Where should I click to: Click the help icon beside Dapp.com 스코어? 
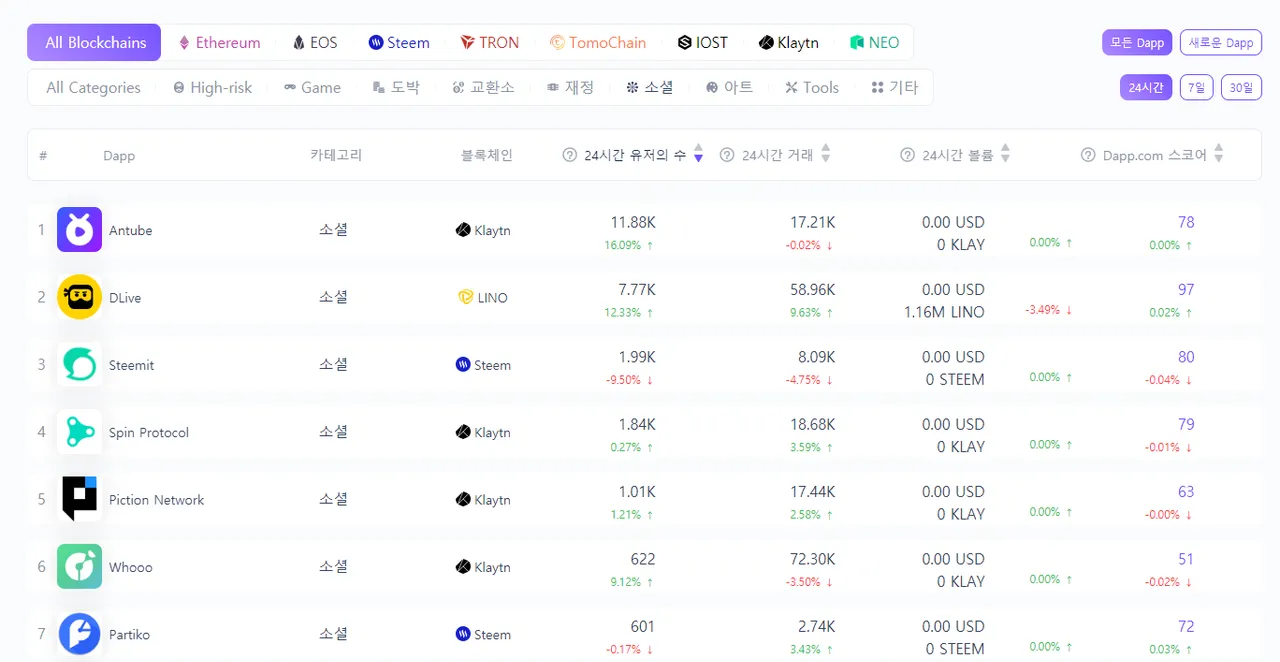(1088, 155)
